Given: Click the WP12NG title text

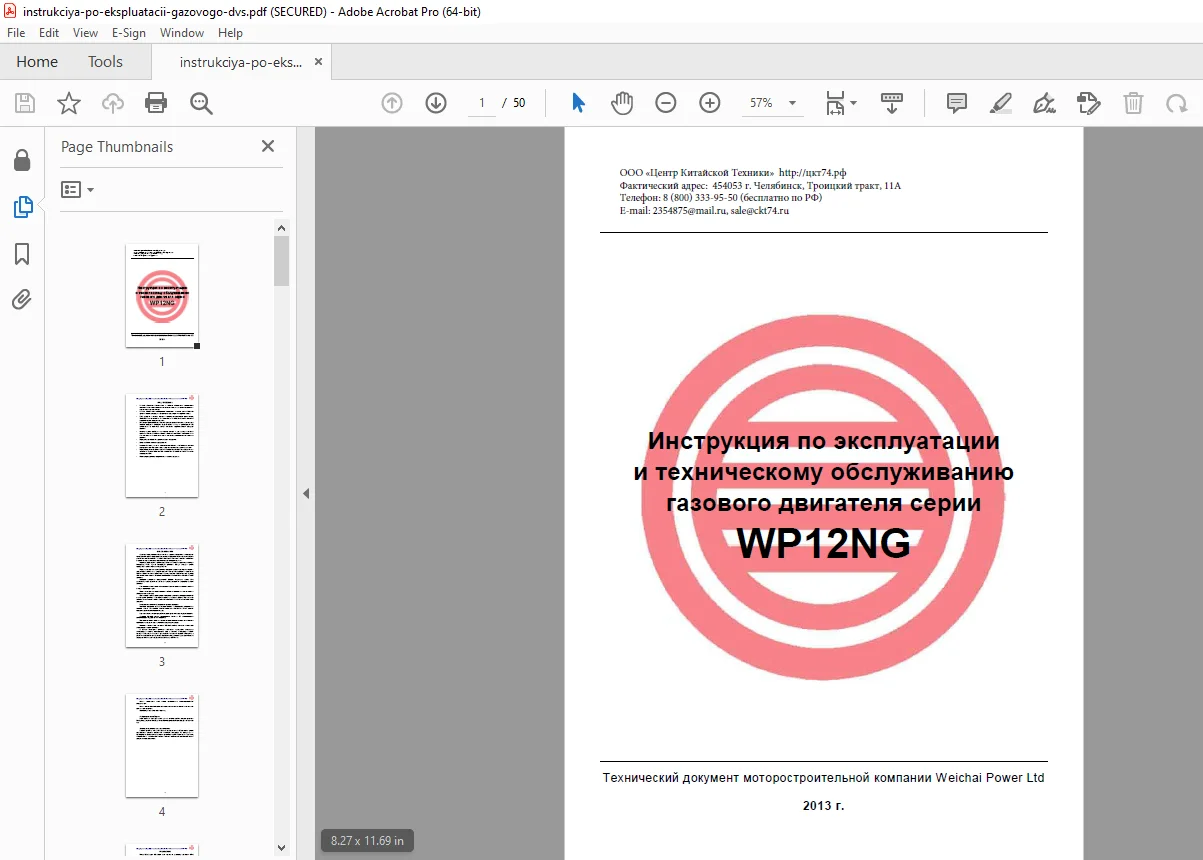Looking at the screenshot, I should [824, 544].
